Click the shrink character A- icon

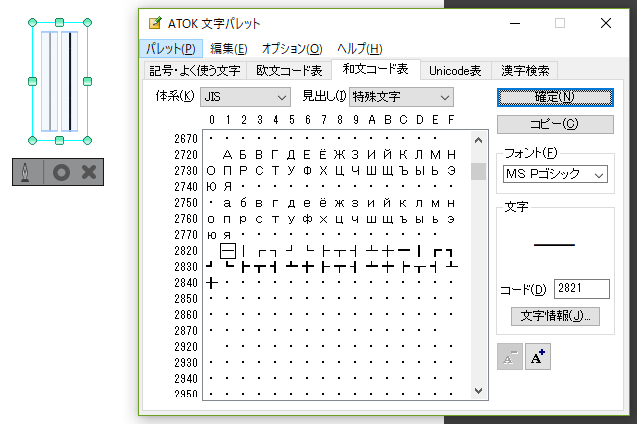510,357
